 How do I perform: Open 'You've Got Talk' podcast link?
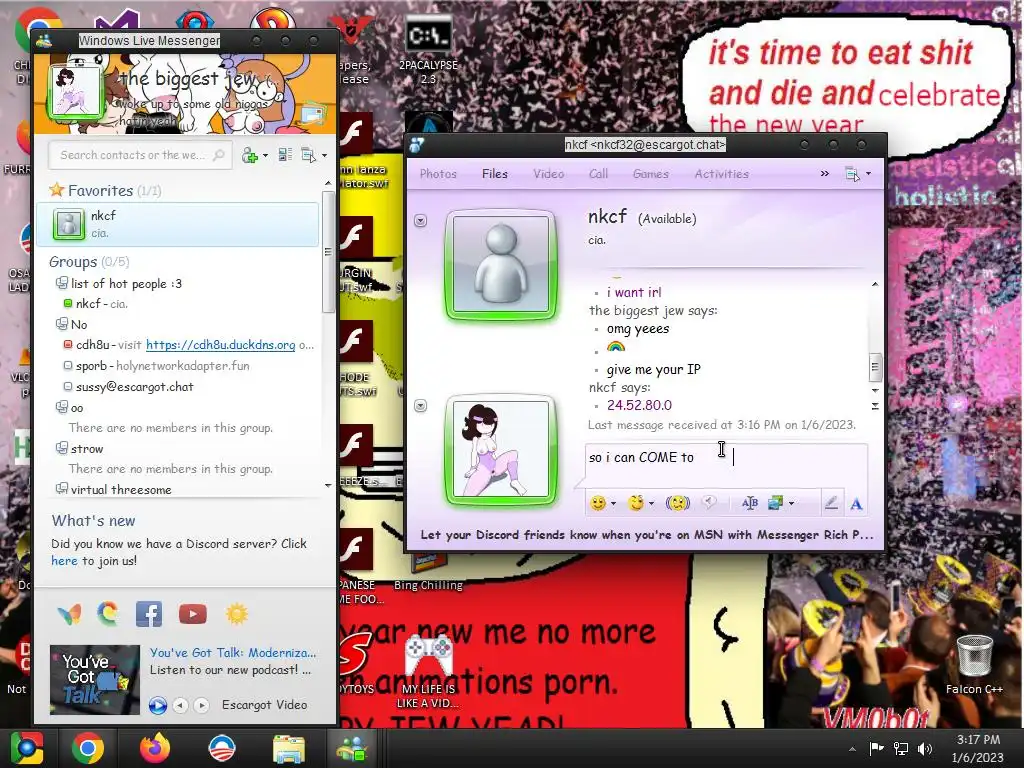click(232, 652)
